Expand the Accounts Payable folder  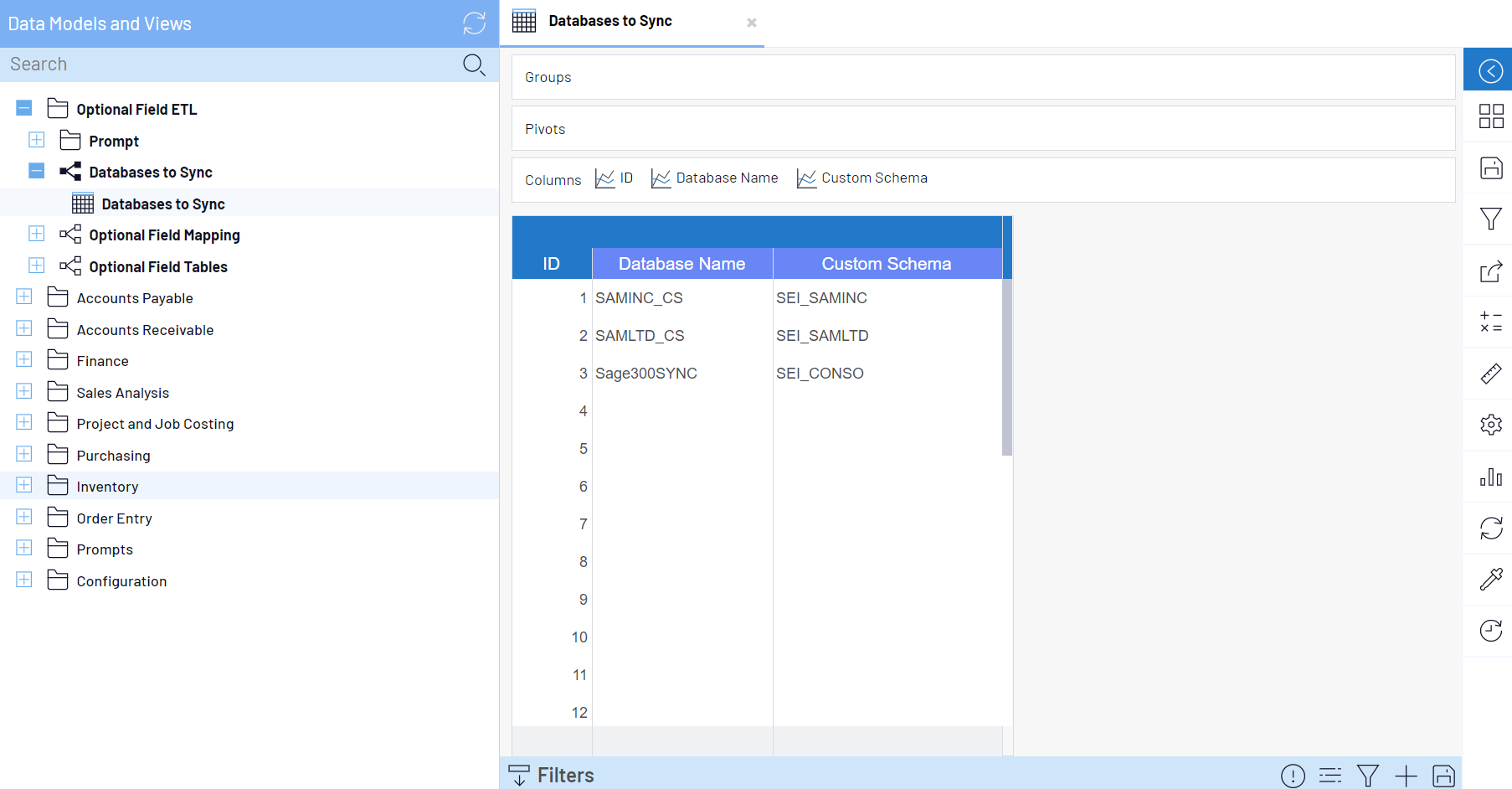click(x=24, y=297)
